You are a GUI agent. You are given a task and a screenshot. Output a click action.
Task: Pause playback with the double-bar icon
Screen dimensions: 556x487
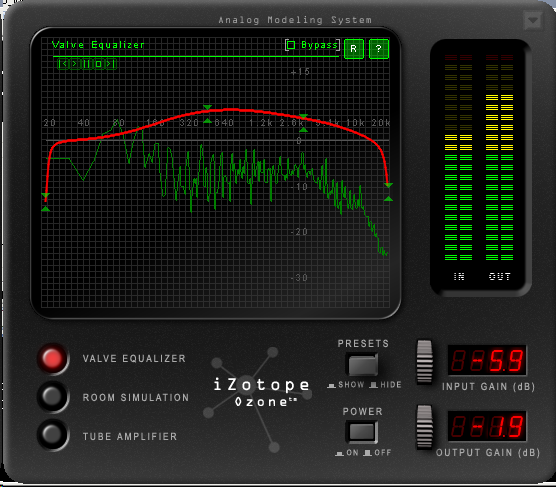coord(87,64)
